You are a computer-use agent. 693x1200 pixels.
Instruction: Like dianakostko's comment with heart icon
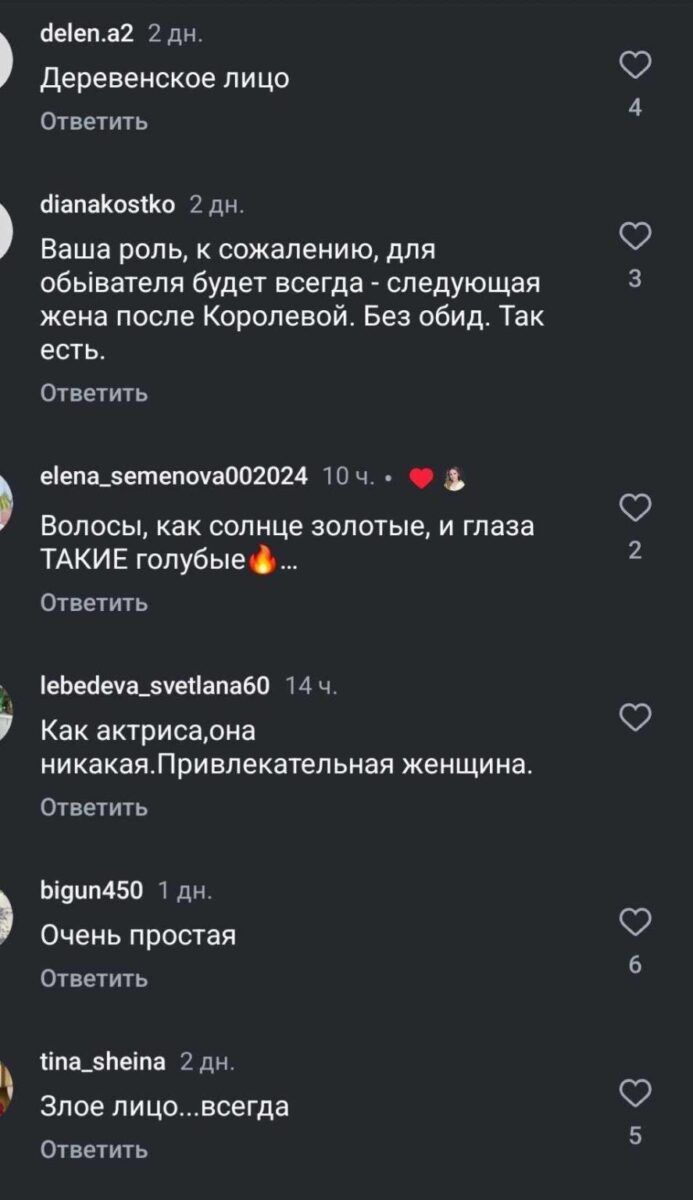click(635, 237)
